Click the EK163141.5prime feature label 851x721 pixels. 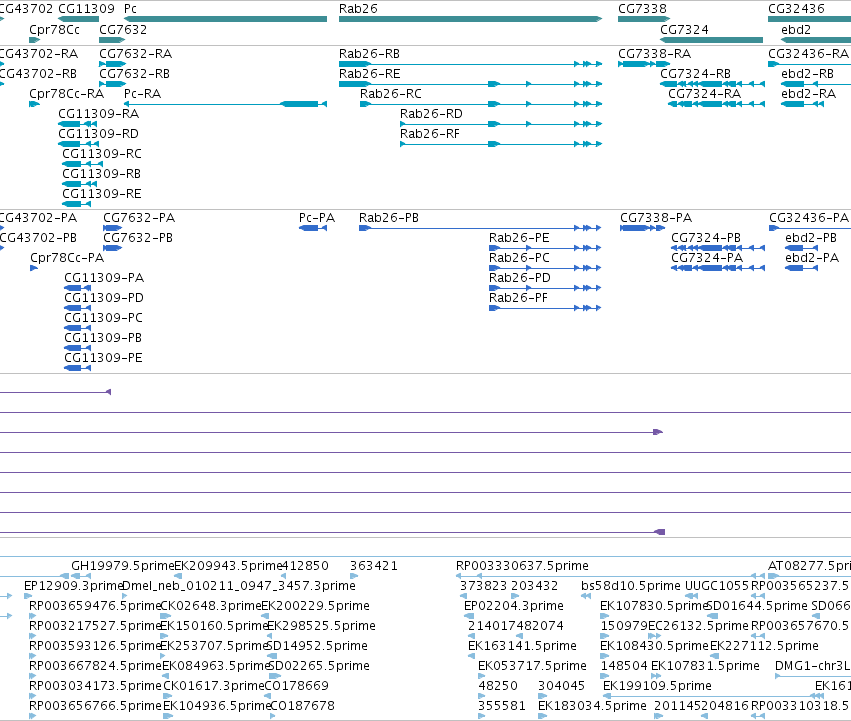[522, 646]
